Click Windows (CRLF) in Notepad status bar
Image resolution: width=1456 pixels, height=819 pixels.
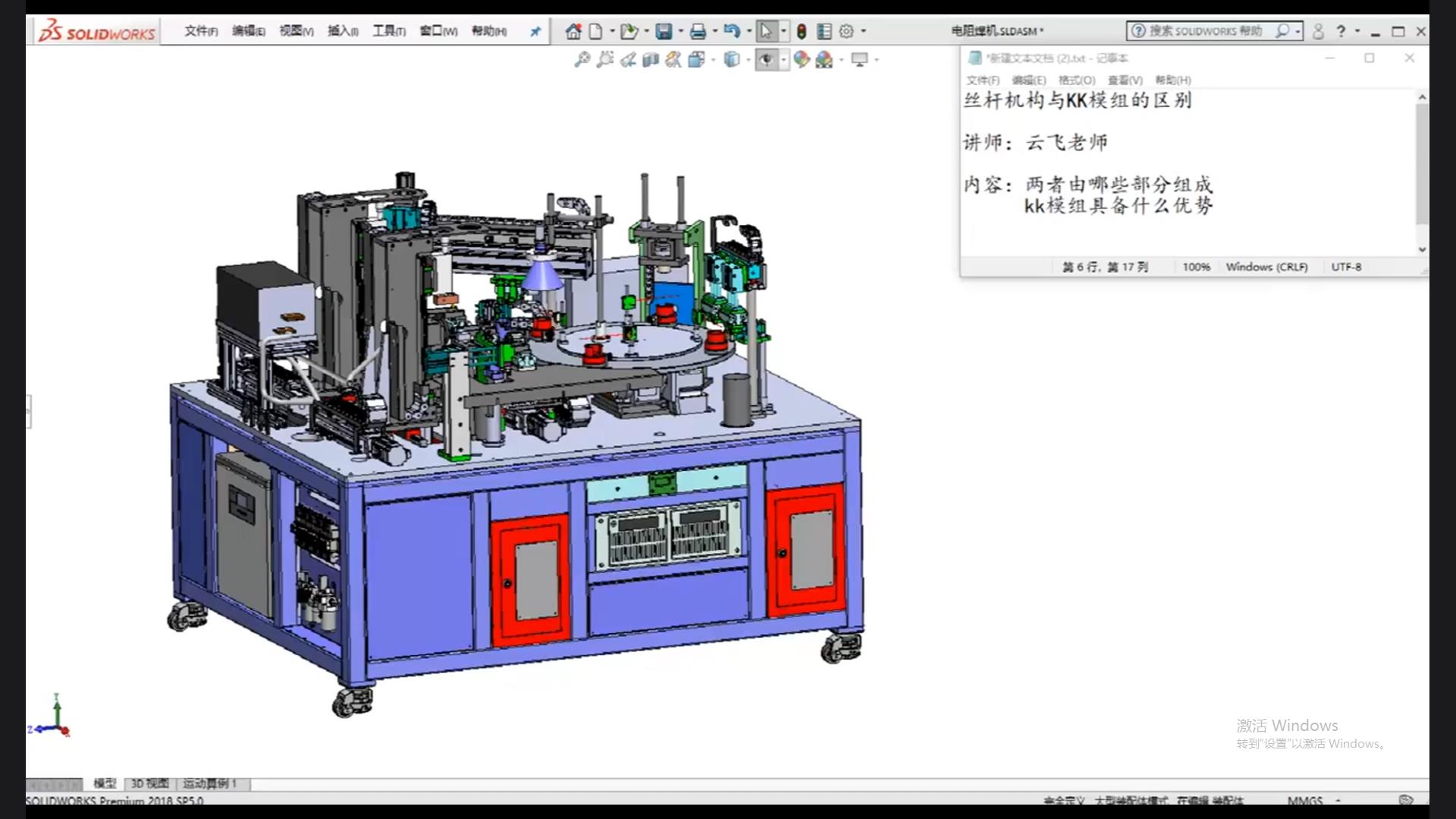1266,267
